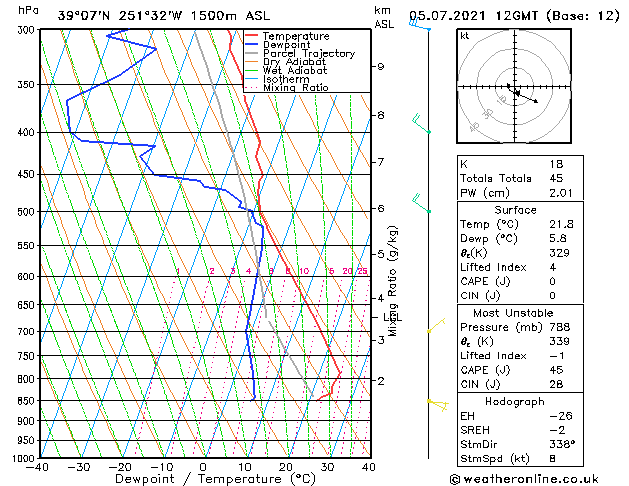Viewport: 629px width, 486px height.
Task: Click the 'Dry Adiabat' legend entry
Action: tap(294, 62)
